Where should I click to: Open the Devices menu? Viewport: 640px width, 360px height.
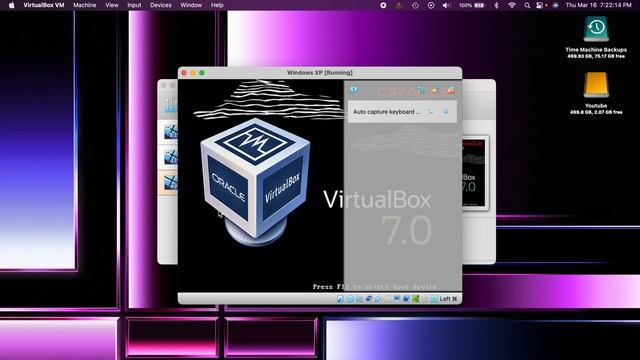point(160,5)
